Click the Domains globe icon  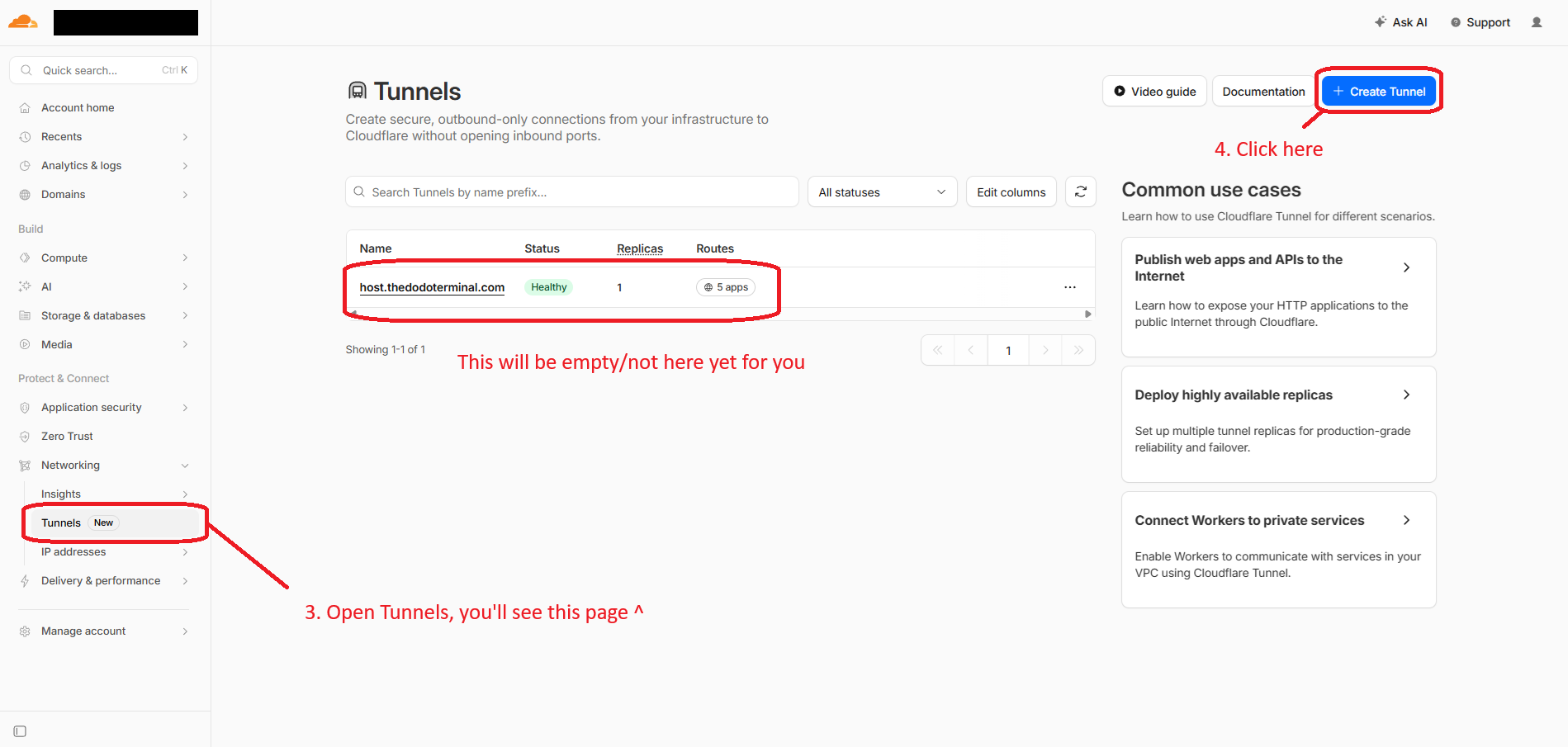25,195
